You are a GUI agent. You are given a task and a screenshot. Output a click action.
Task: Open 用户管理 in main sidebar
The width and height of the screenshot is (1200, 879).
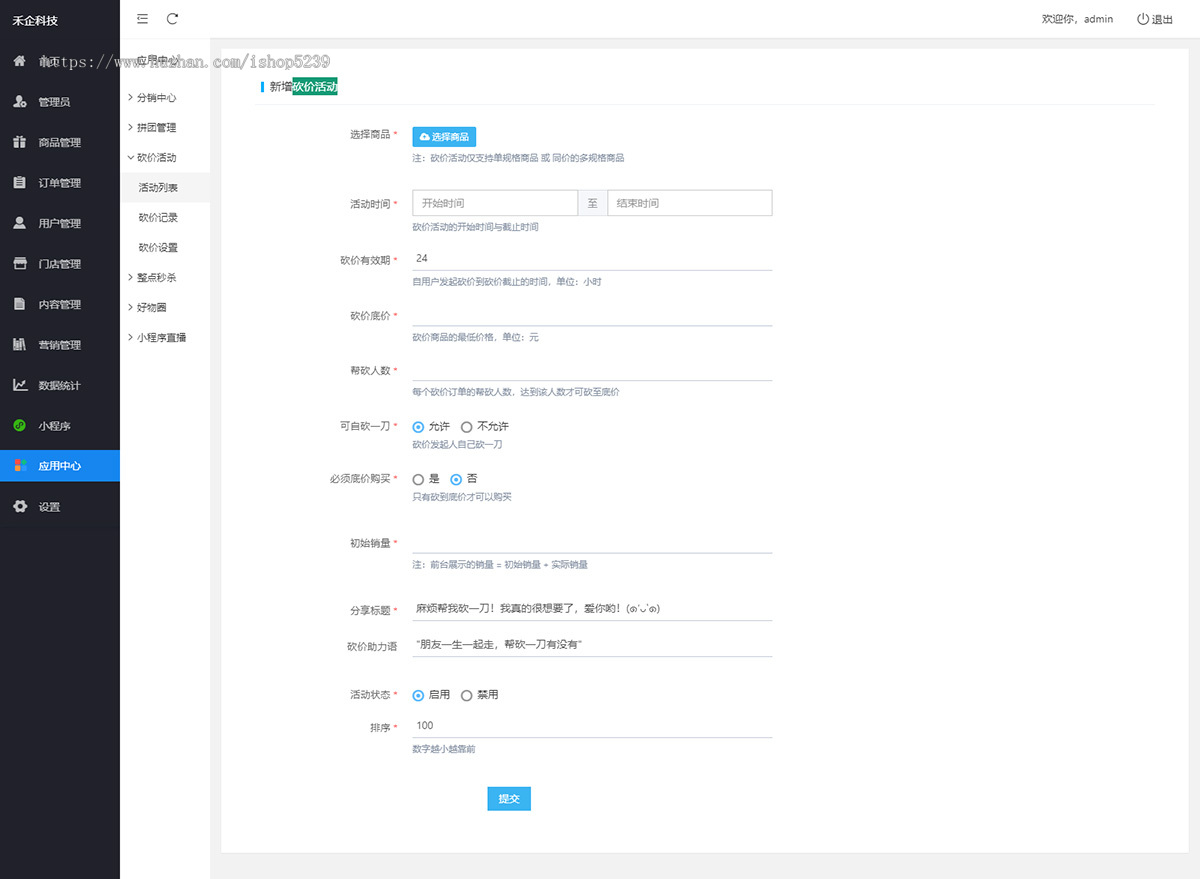(x=60, y=223)
